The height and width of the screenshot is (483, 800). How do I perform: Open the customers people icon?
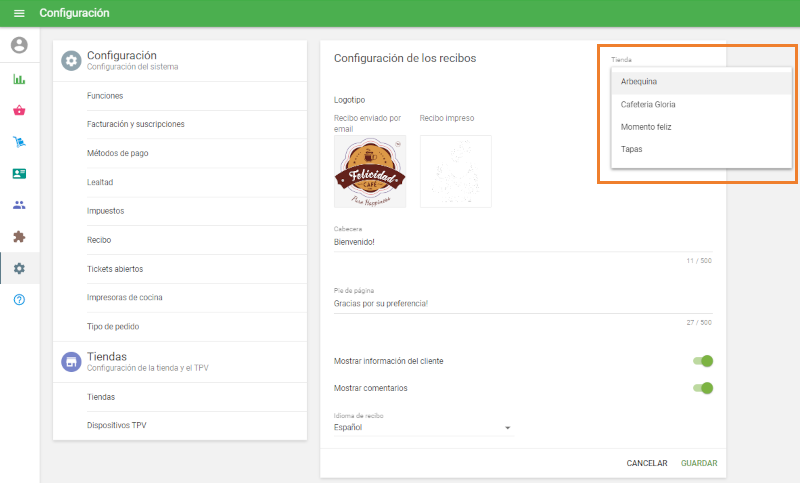[x=19, y=205]
